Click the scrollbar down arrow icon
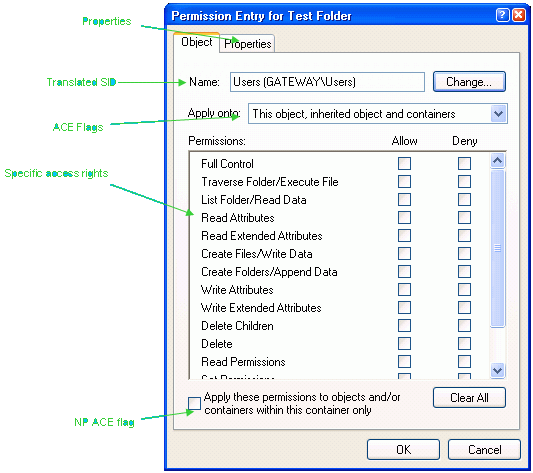The image size is (533, 473). click(x=498, y=370)
